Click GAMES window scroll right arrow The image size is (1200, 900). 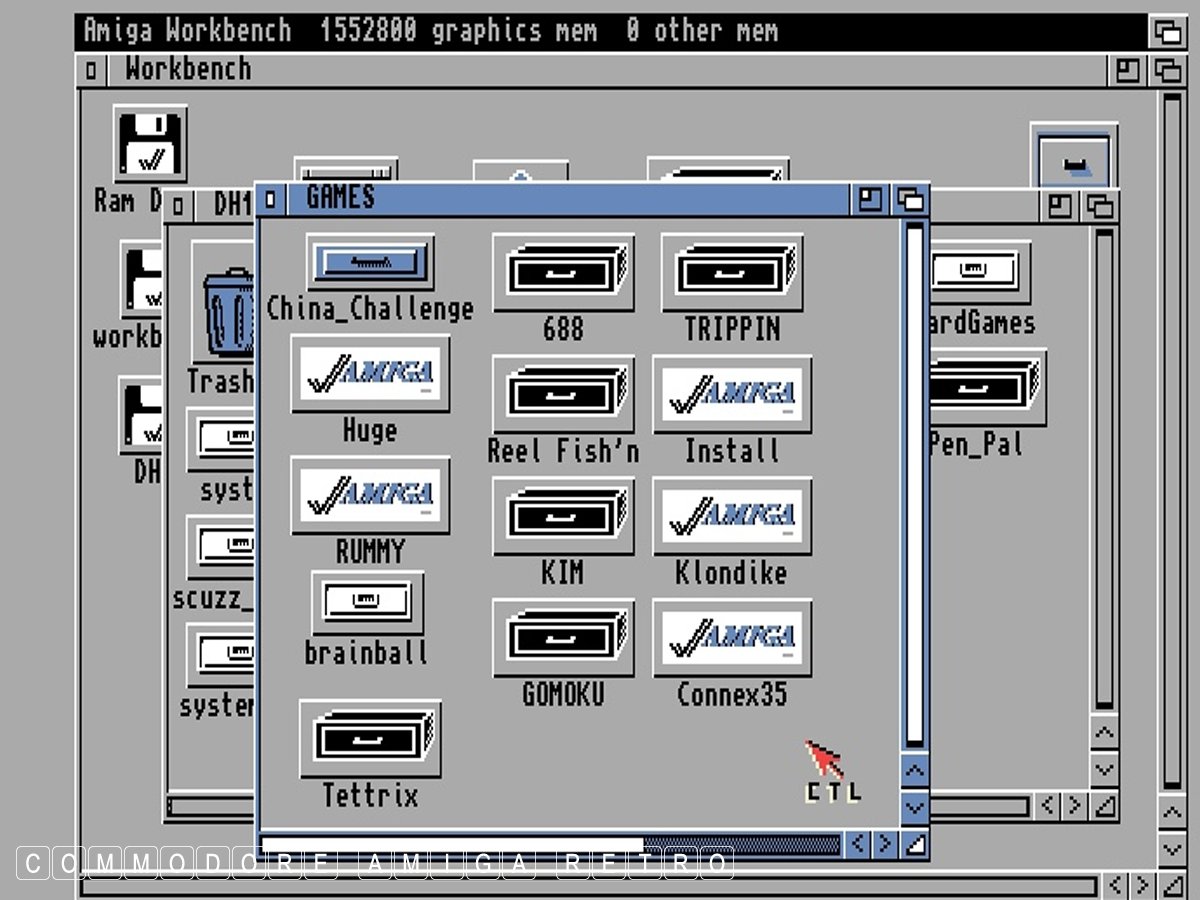pyautogui.click(x=884, y=845)
